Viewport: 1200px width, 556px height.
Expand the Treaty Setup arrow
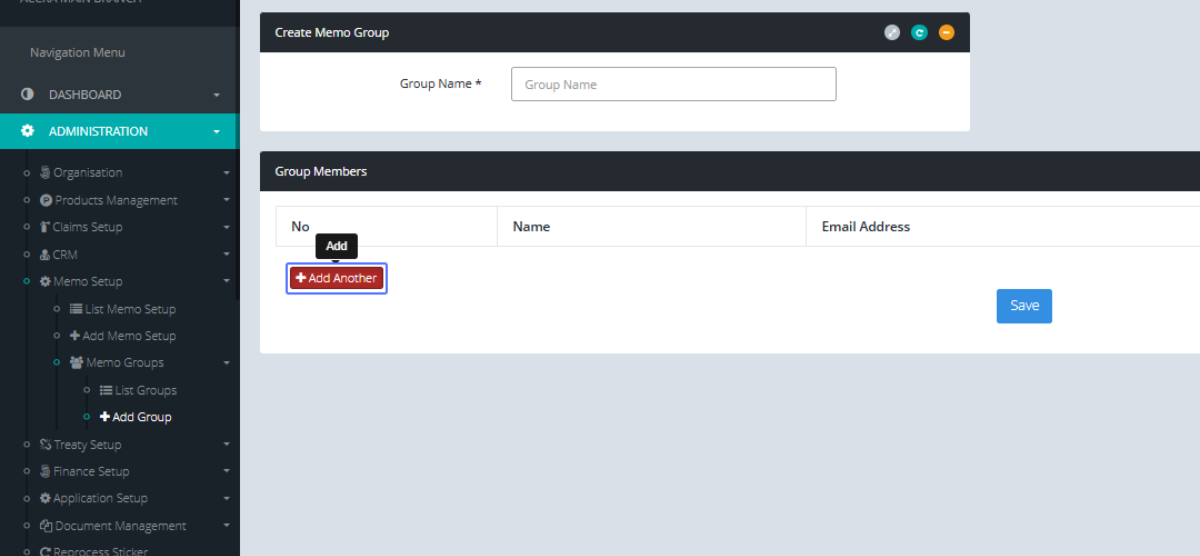[x=226, y=445]
